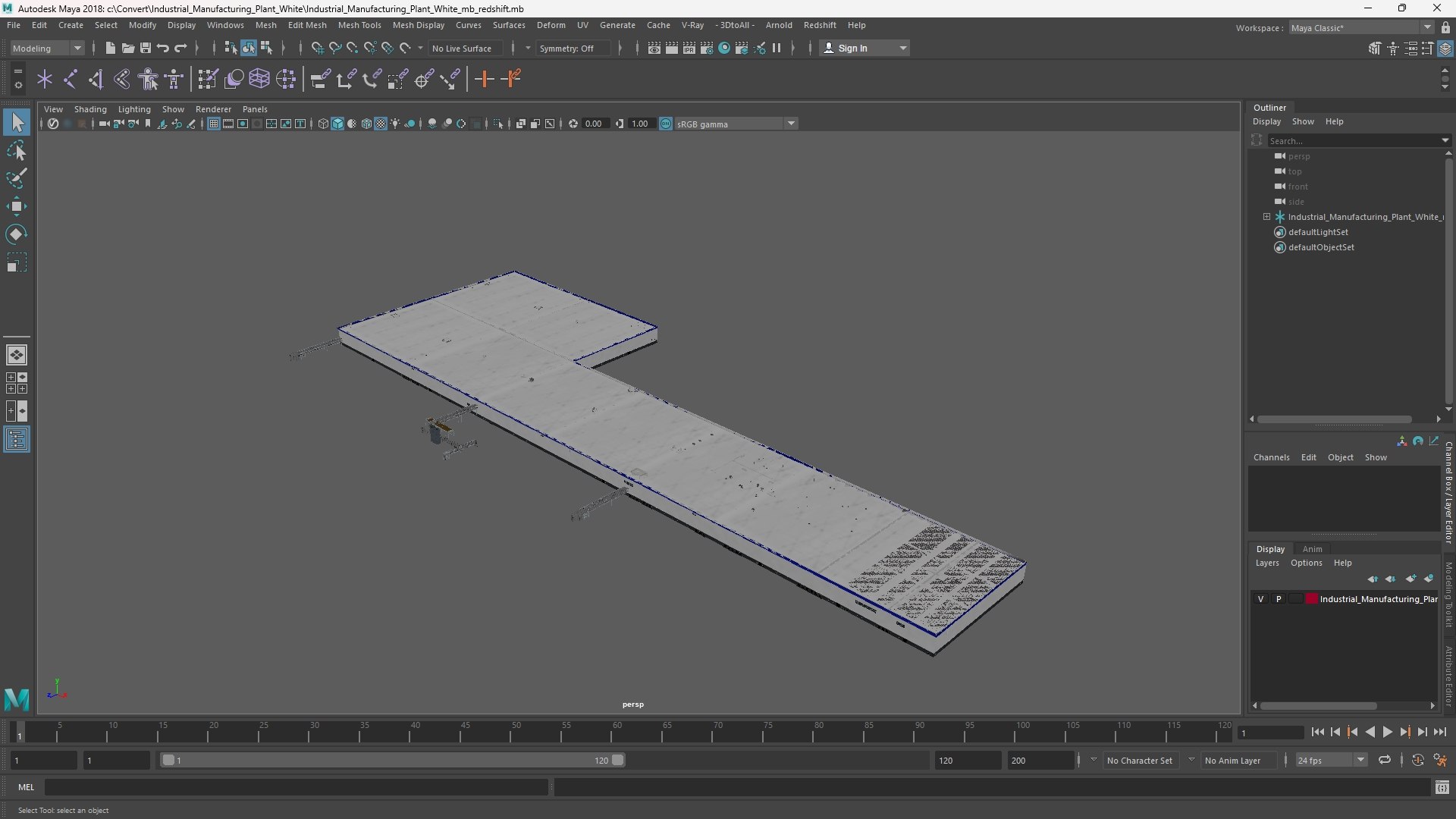Viewport: 1456px width, 819px height.
Task: Open the Redshift menu
Action: click(819, 25)
